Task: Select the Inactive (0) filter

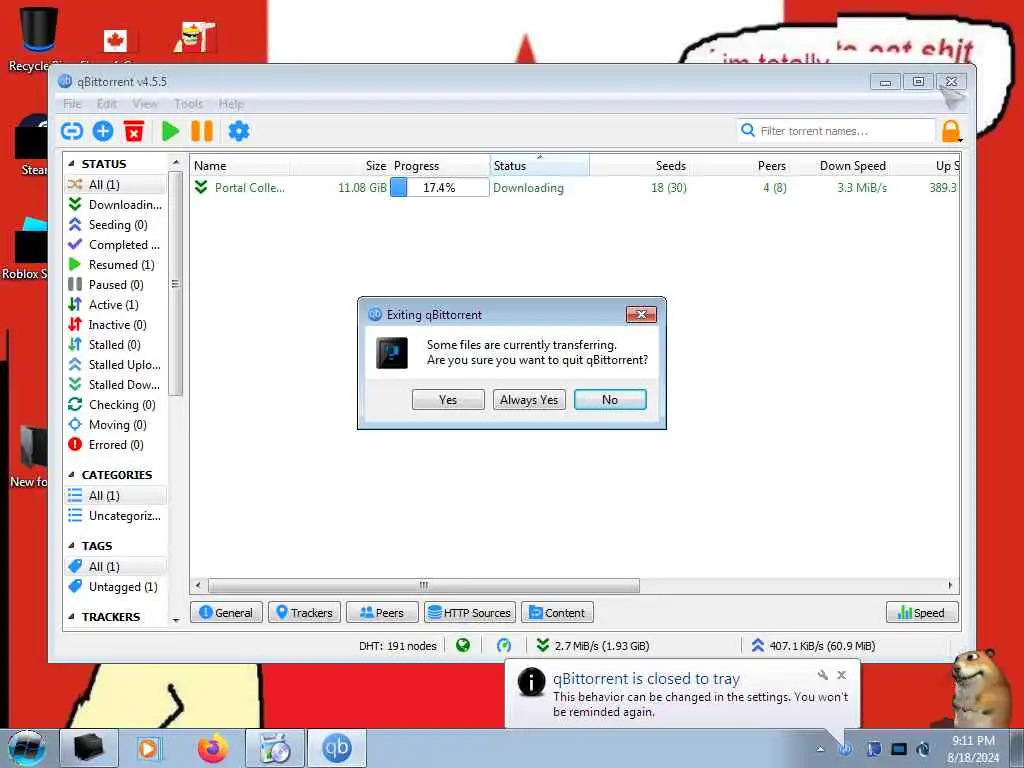Action: pyautogui.click(x=116, y=325)
